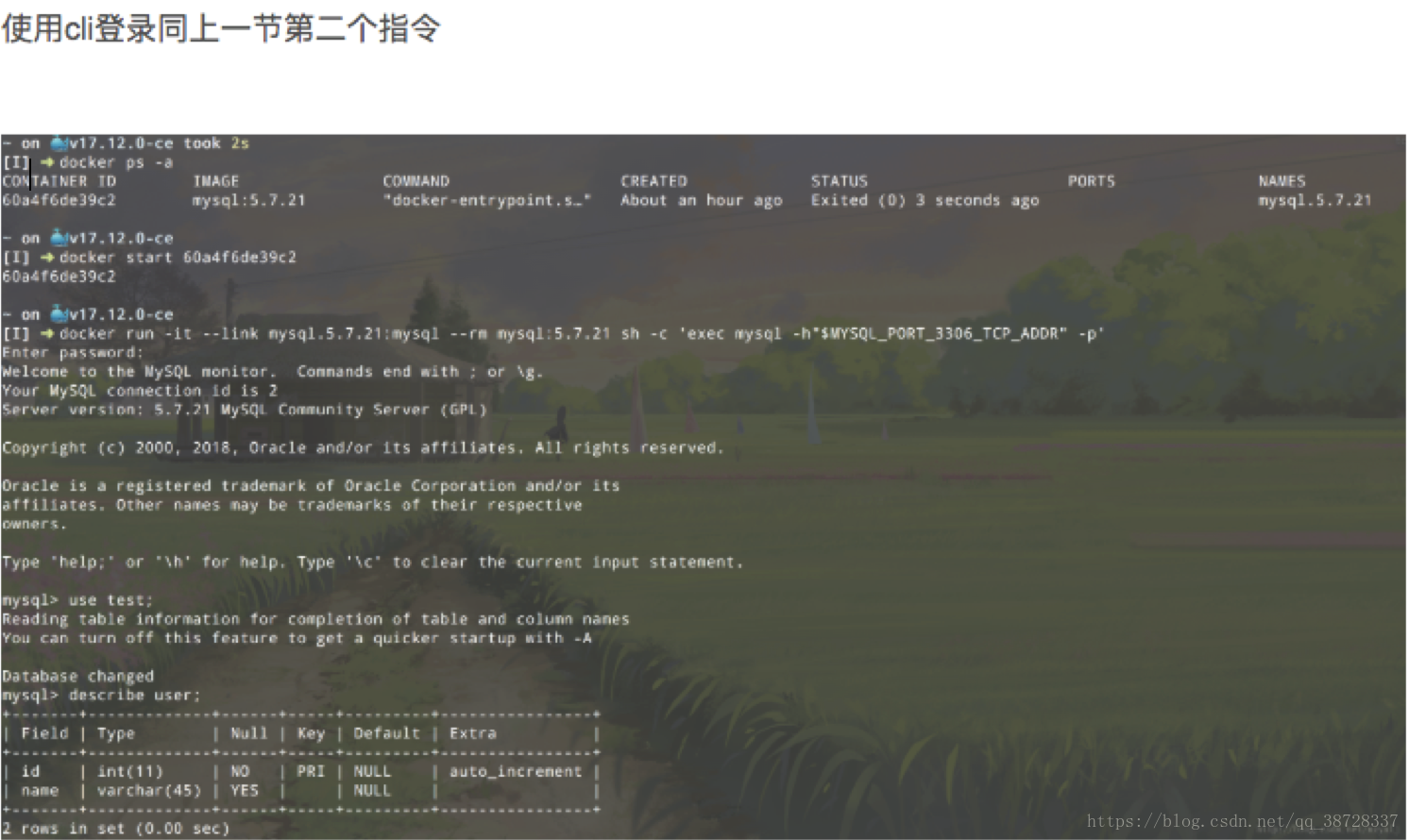1409x840 pixels.
Task: Click the 'name' field cell
Action: tap(40, 791)
